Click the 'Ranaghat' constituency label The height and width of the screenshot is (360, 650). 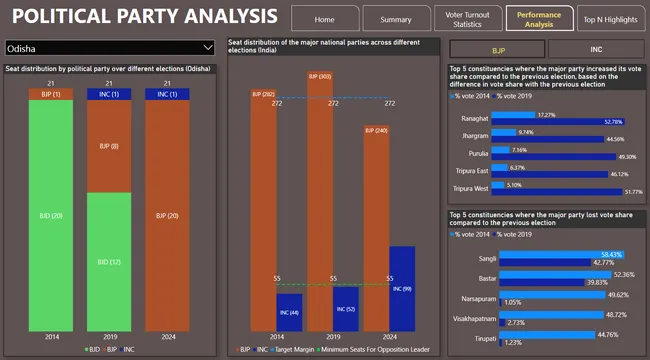pyautogui.click(x=475, y=119)
